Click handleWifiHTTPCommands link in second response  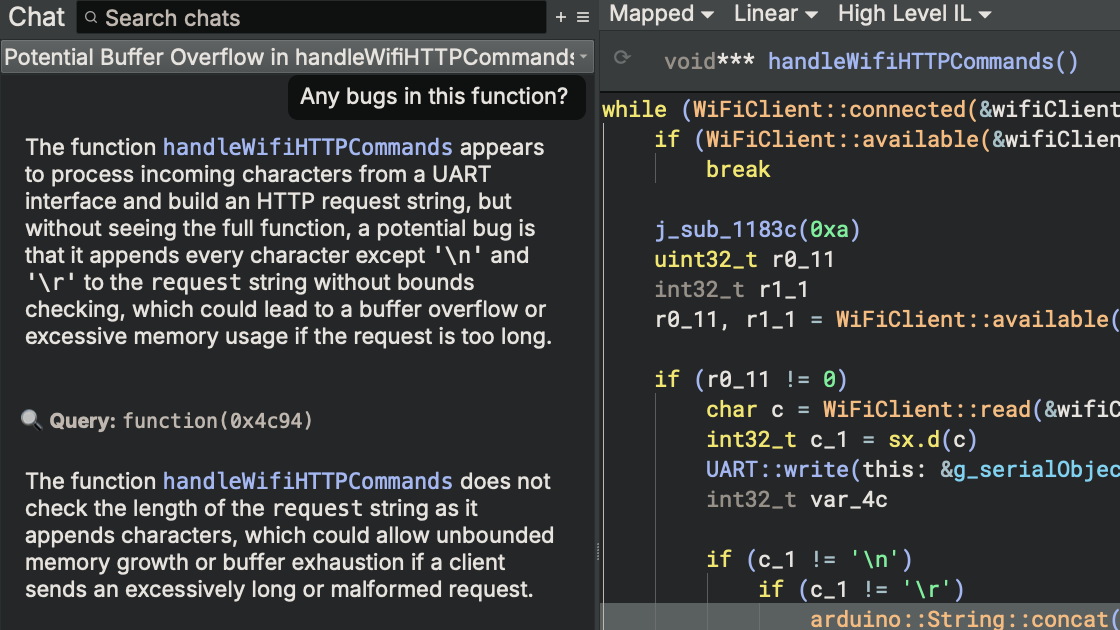(x=308, y=481)
